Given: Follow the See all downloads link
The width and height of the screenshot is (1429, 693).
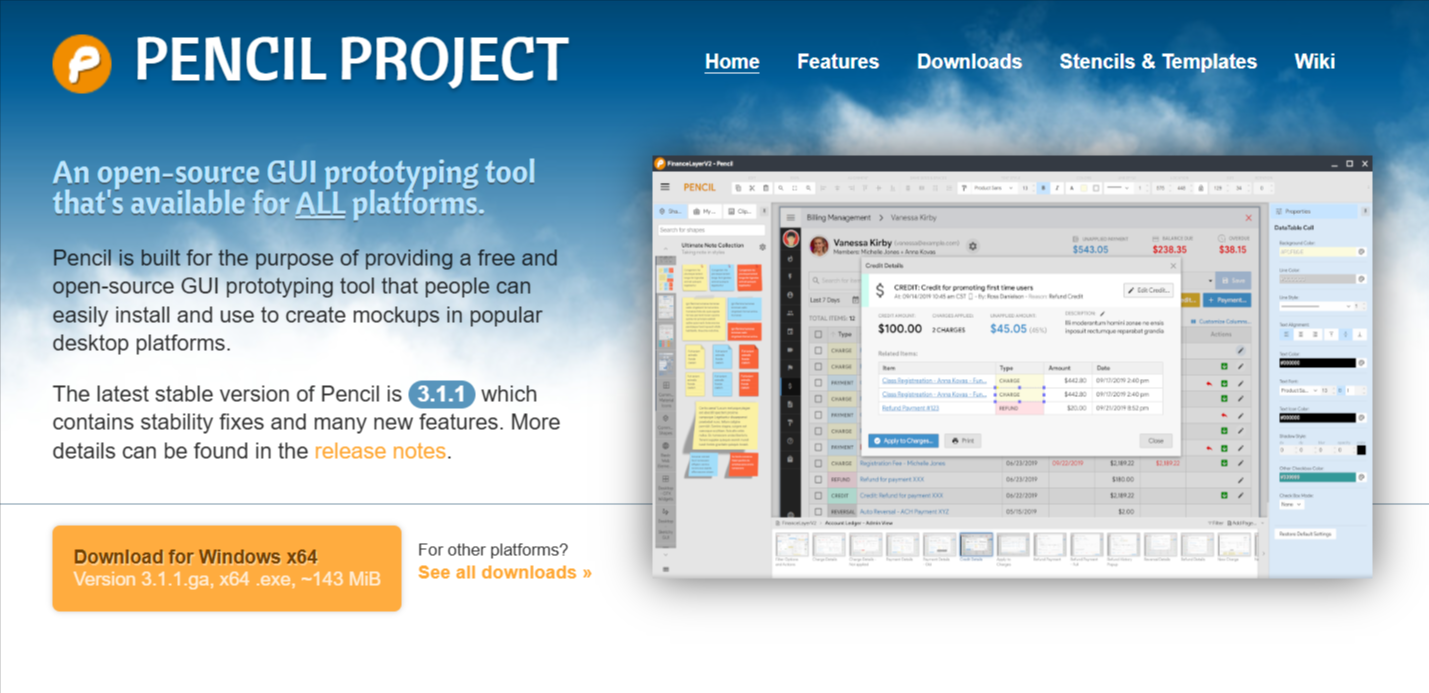Looking at the screenshot, I should [505, 573].
